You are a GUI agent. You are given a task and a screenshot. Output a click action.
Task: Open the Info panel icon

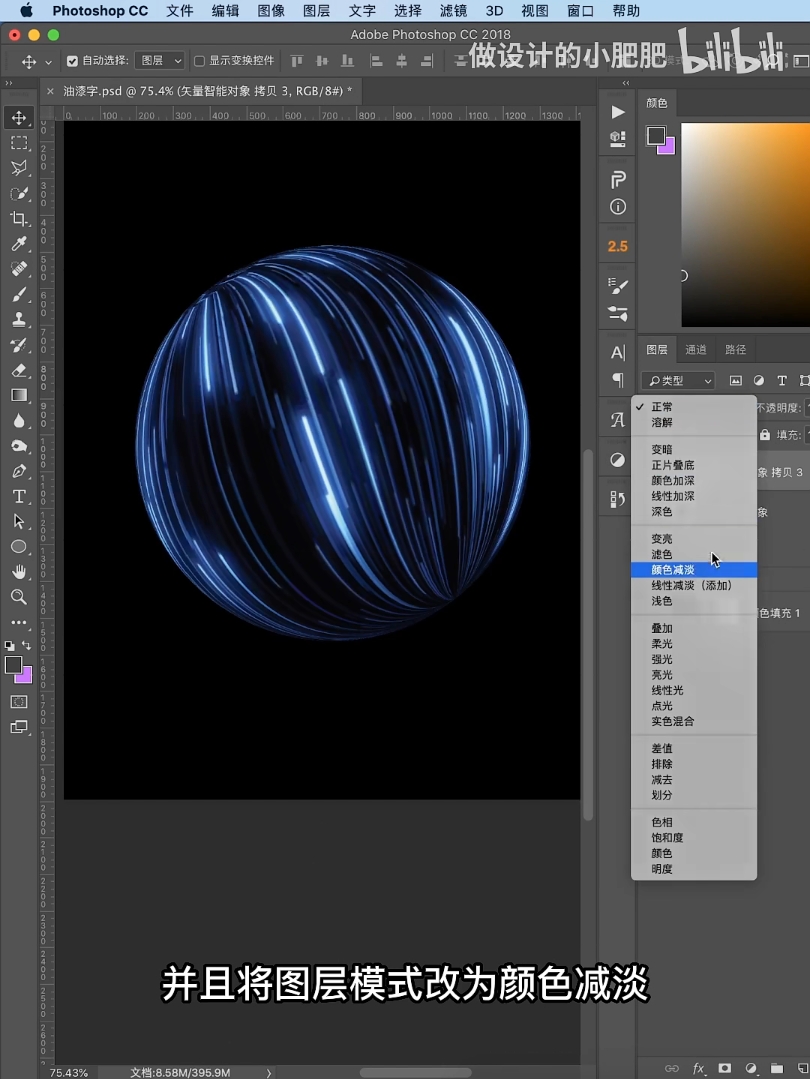[618, 206]
